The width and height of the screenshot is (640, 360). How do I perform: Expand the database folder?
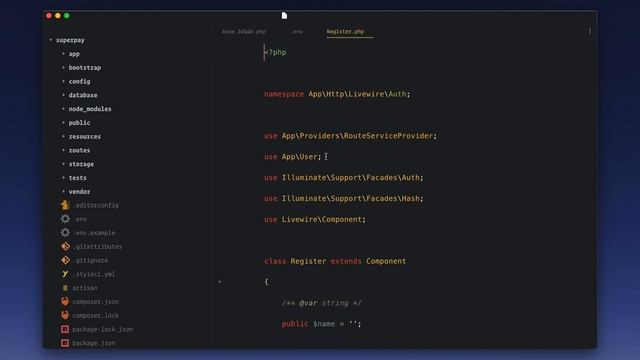point(63,95)
